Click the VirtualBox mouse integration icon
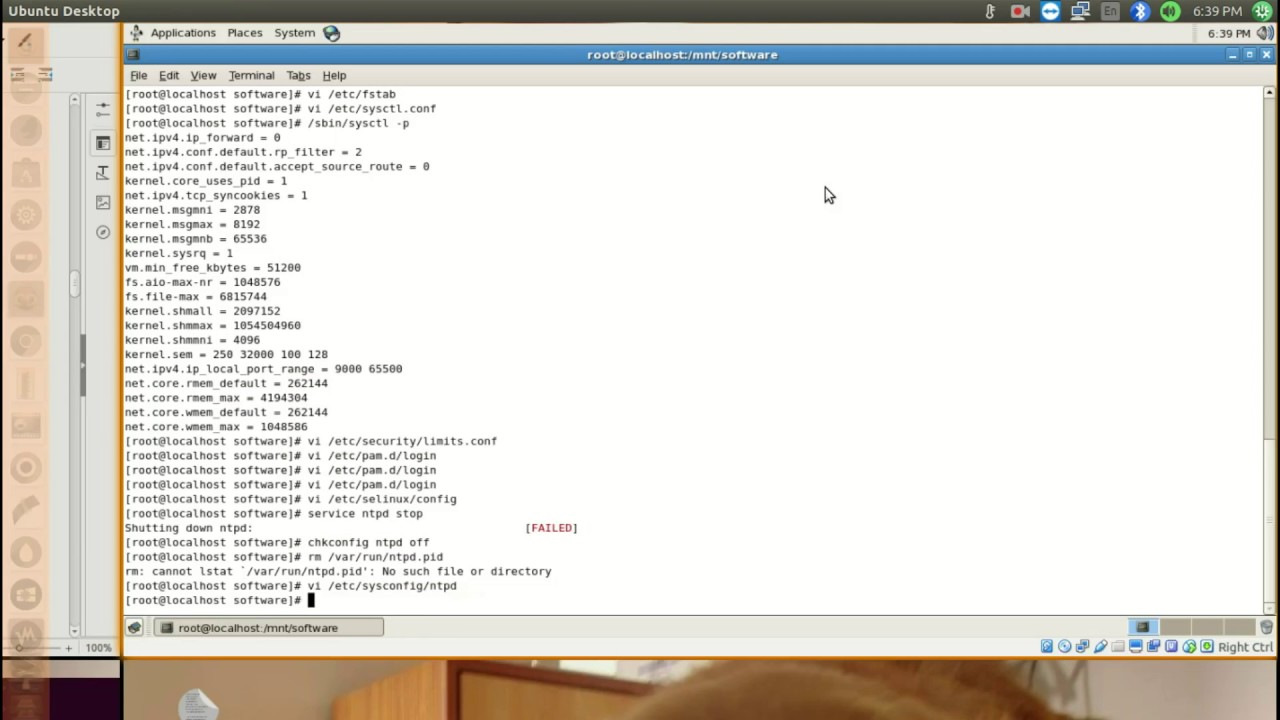The height and width of the screenshot is (720, 1280). point(1172,647)
